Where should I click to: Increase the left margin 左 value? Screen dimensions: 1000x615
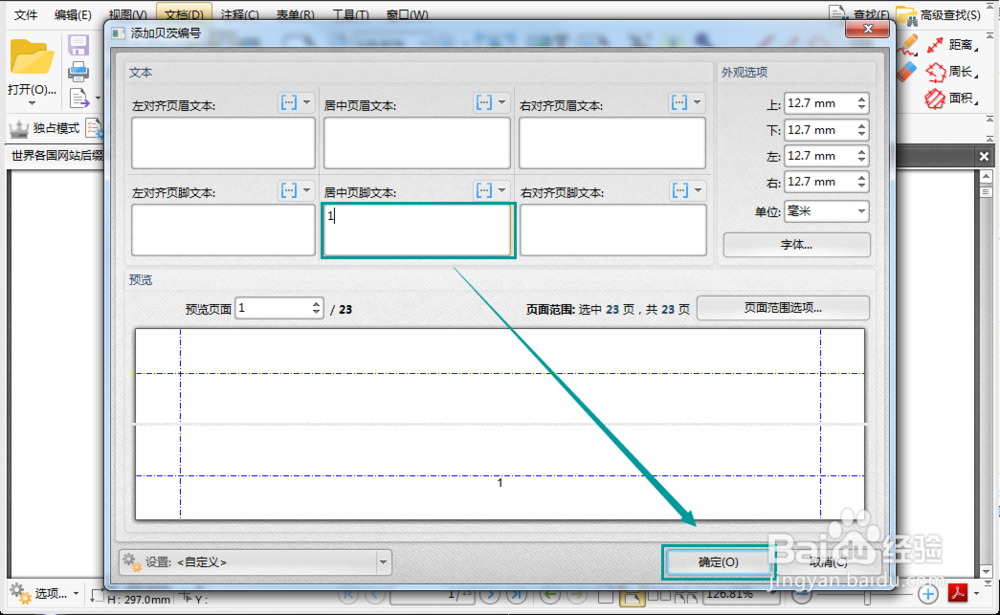pos(862,151)
